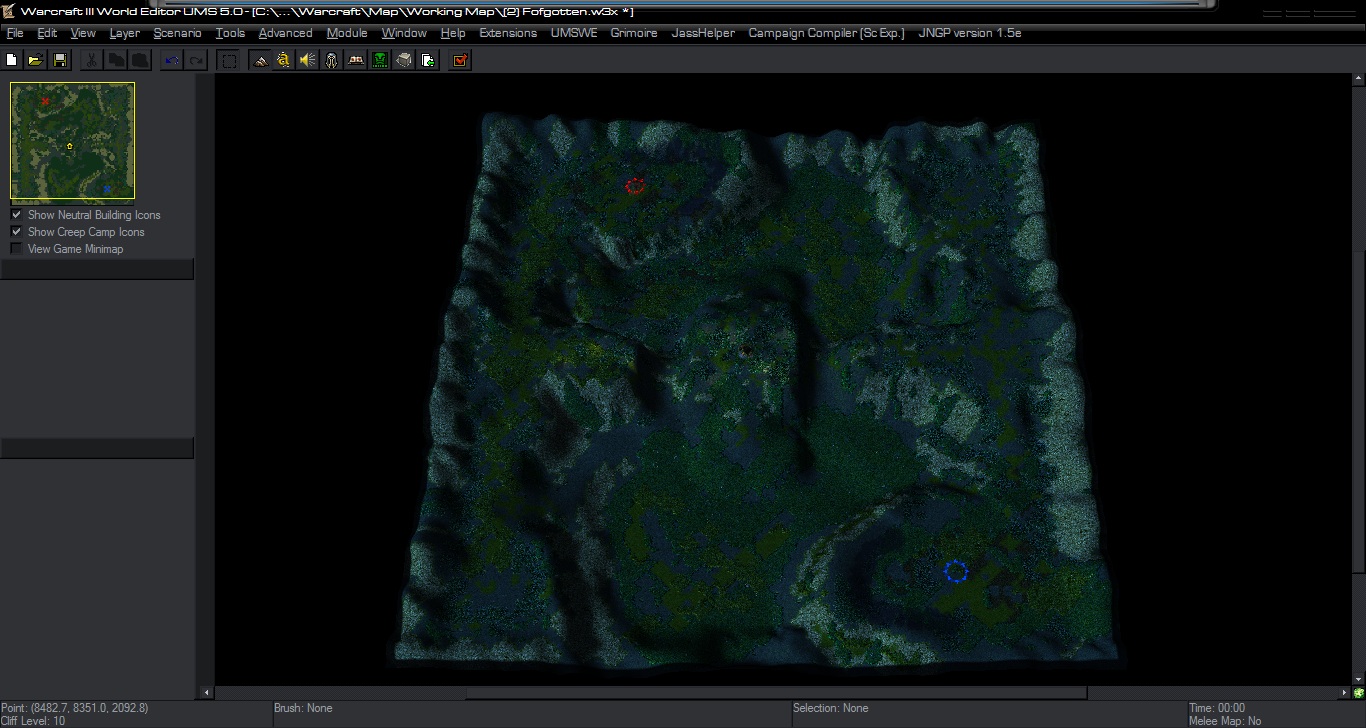Click the 'Time: 00:00' status text
The width and height of the screenshot is (1366, 728).
coord(1217,708)
